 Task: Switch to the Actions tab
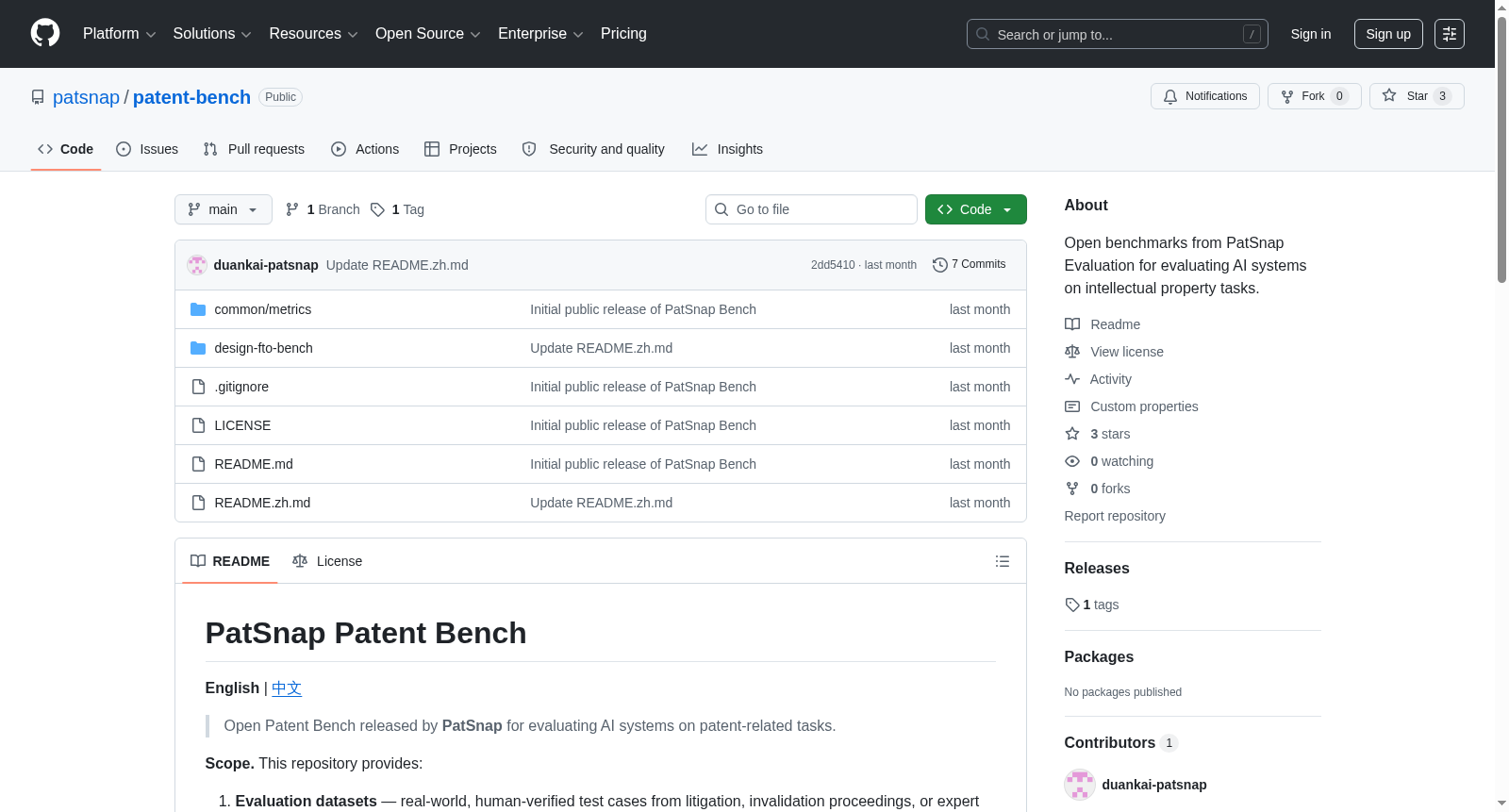[x=365, y=149]
